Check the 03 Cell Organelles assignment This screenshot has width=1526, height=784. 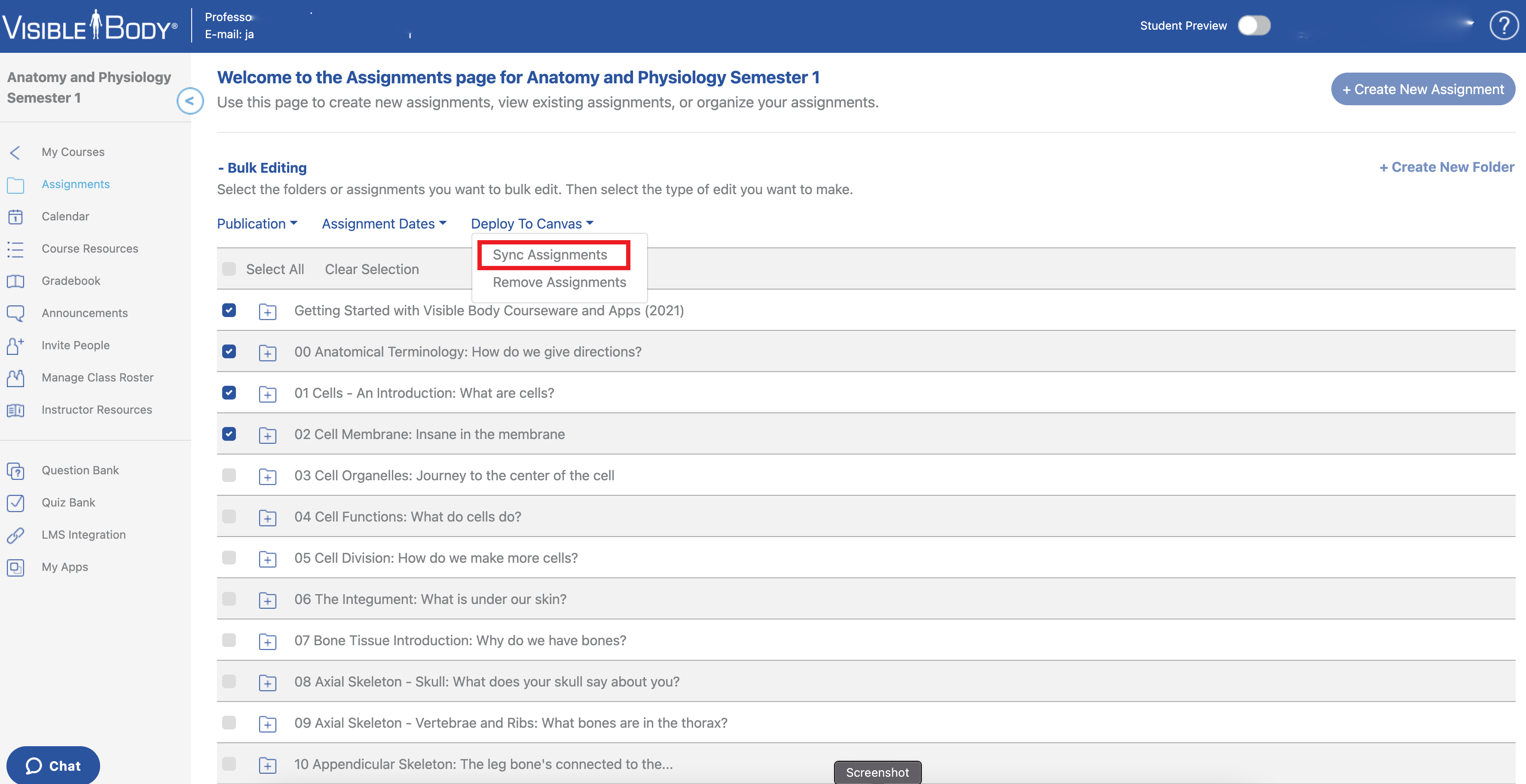(x=229, y=475)
